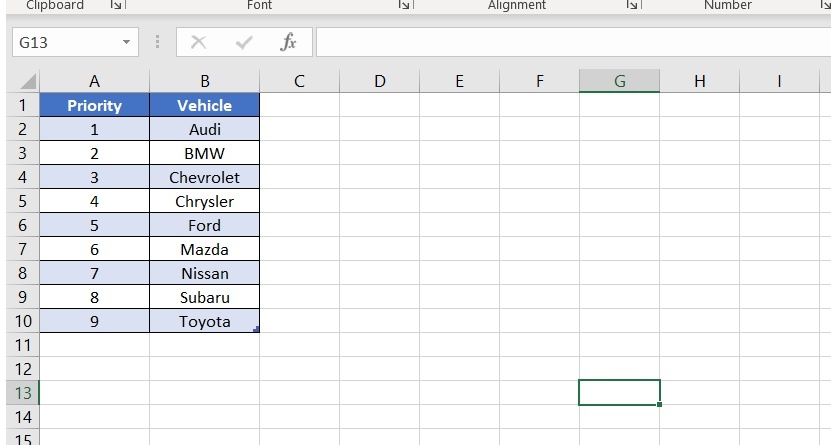Select priority cell with value 1
831x445 pixels.
(94, 129)
